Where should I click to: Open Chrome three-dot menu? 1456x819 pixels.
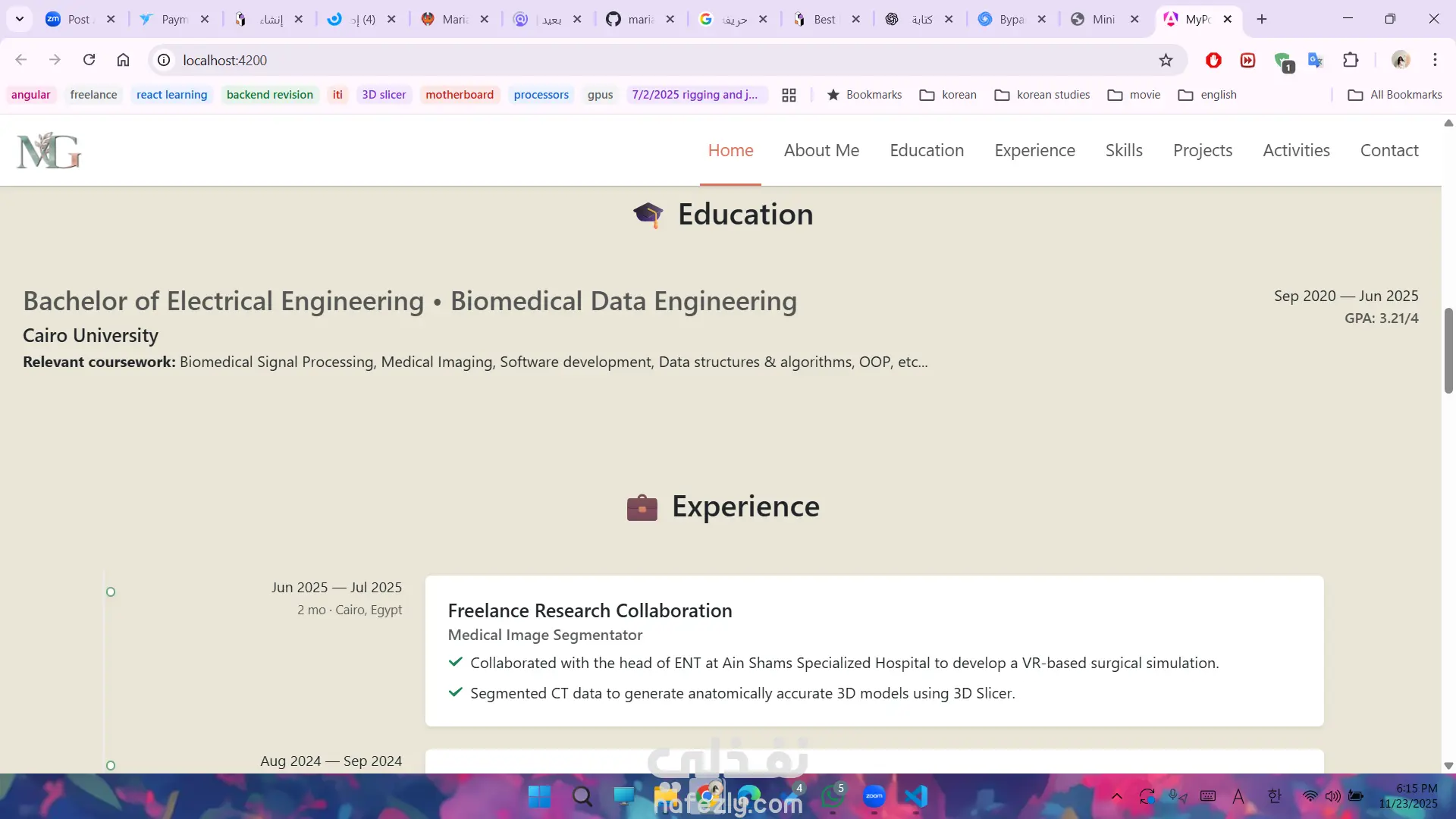[x=1435, y=60]
